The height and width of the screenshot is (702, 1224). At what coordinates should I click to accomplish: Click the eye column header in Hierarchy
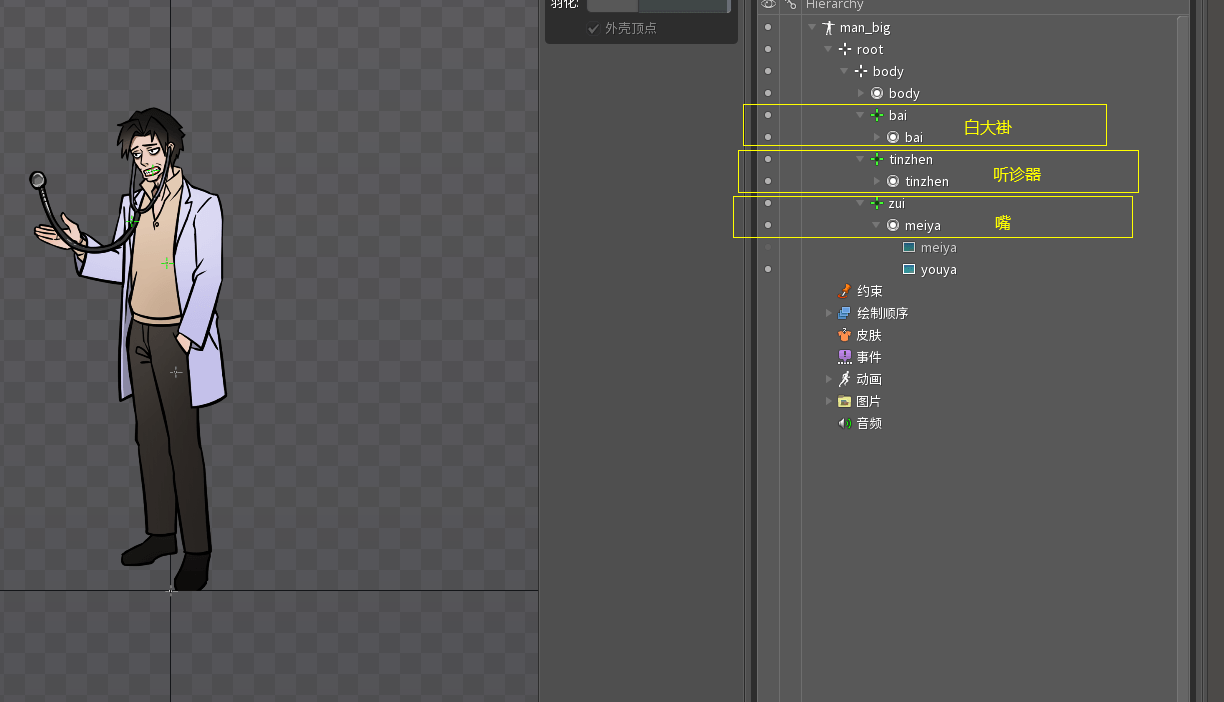click(768, 5)
